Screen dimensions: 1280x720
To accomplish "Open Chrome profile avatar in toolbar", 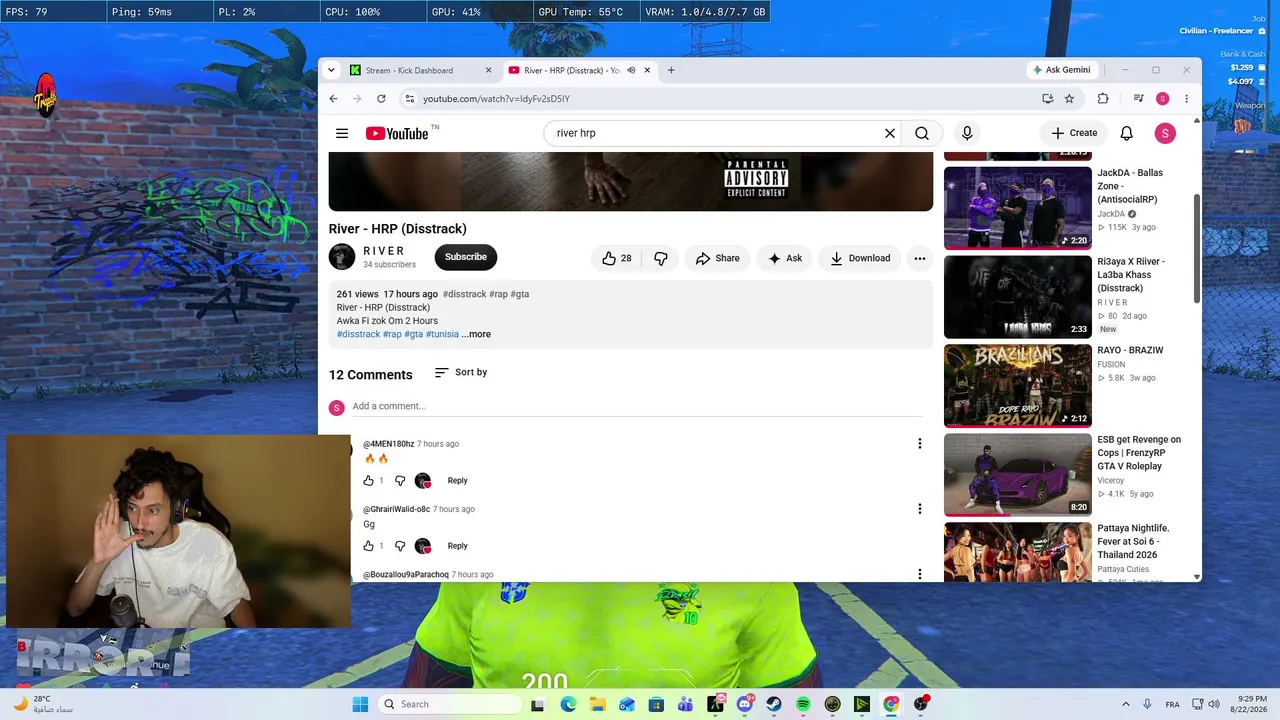I will (1162, 98).
